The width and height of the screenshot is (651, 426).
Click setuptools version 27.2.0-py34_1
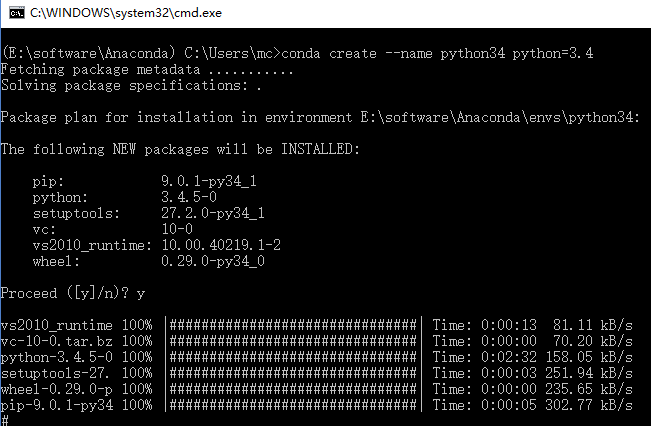click(213, 213)
